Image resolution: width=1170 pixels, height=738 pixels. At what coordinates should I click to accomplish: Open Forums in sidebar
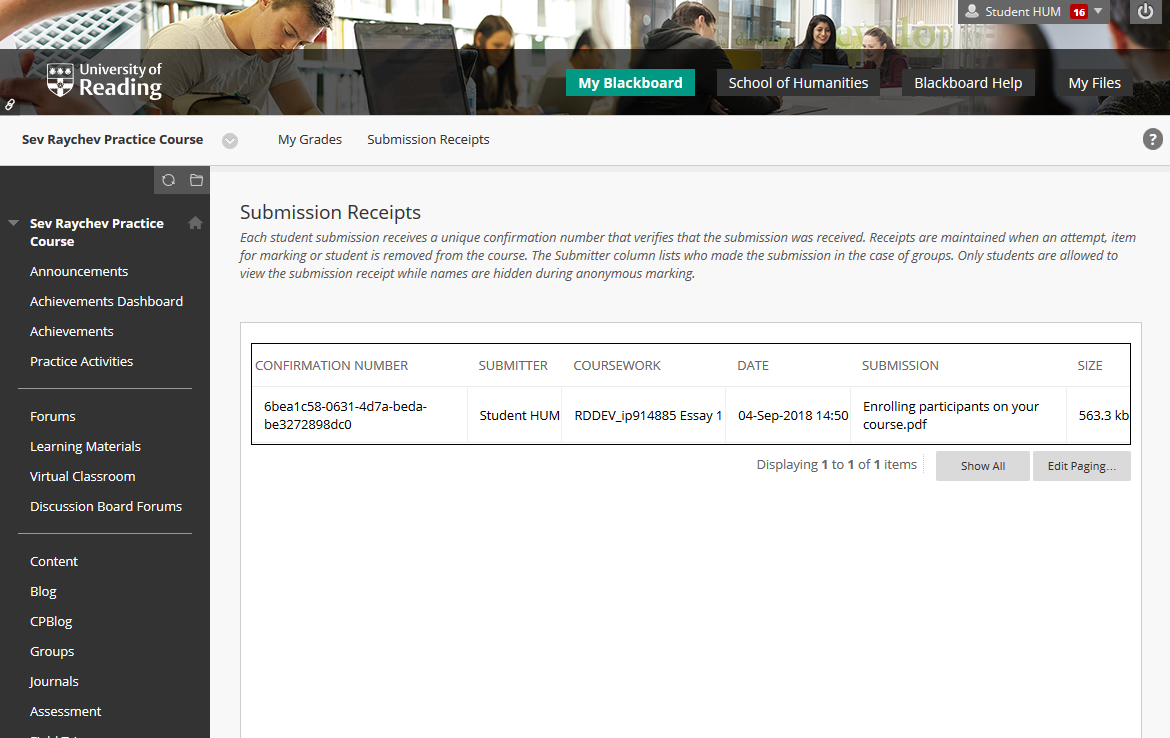point(52,416)
